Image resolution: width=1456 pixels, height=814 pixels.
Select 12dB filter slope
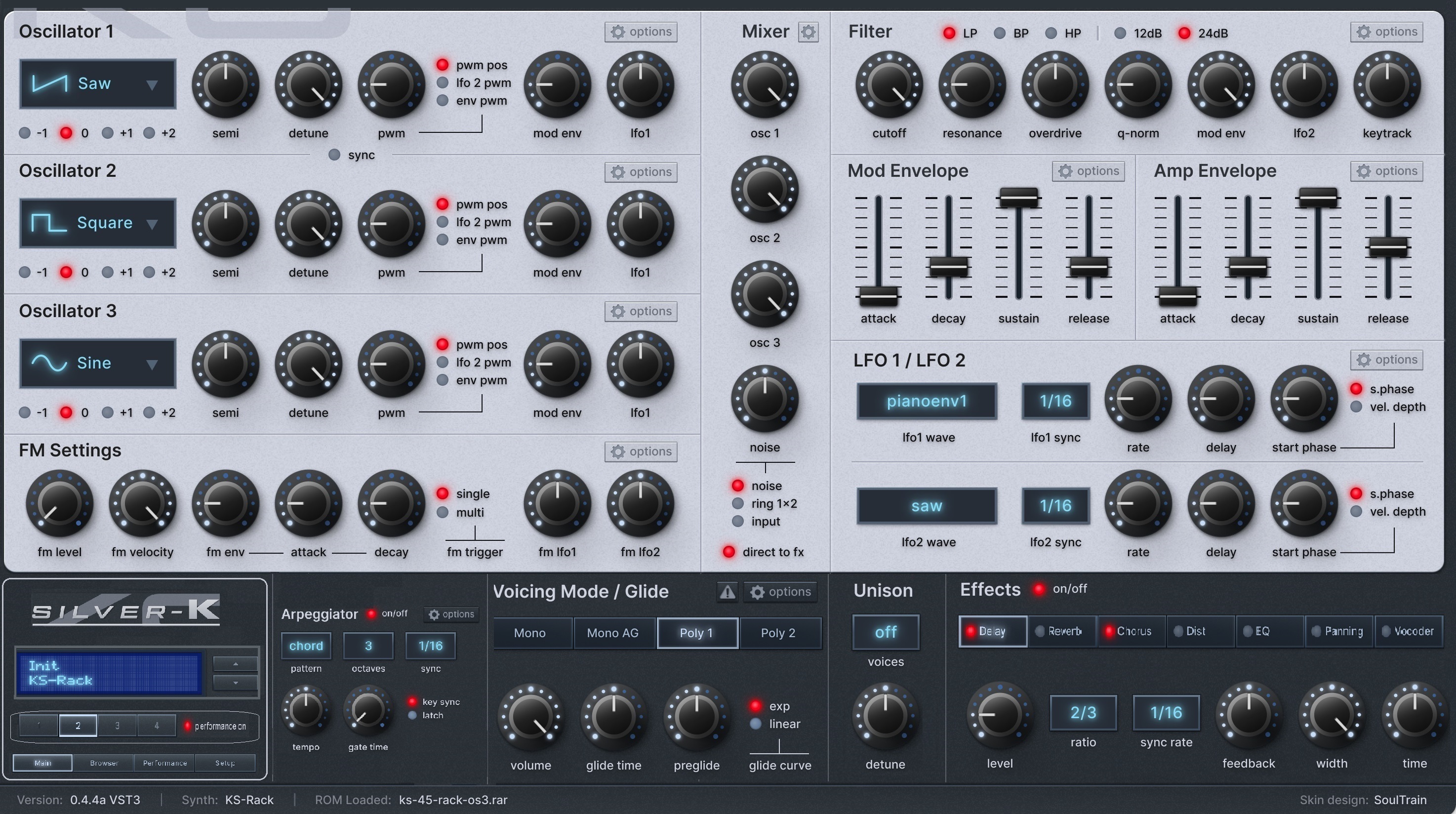(1120, 34)
